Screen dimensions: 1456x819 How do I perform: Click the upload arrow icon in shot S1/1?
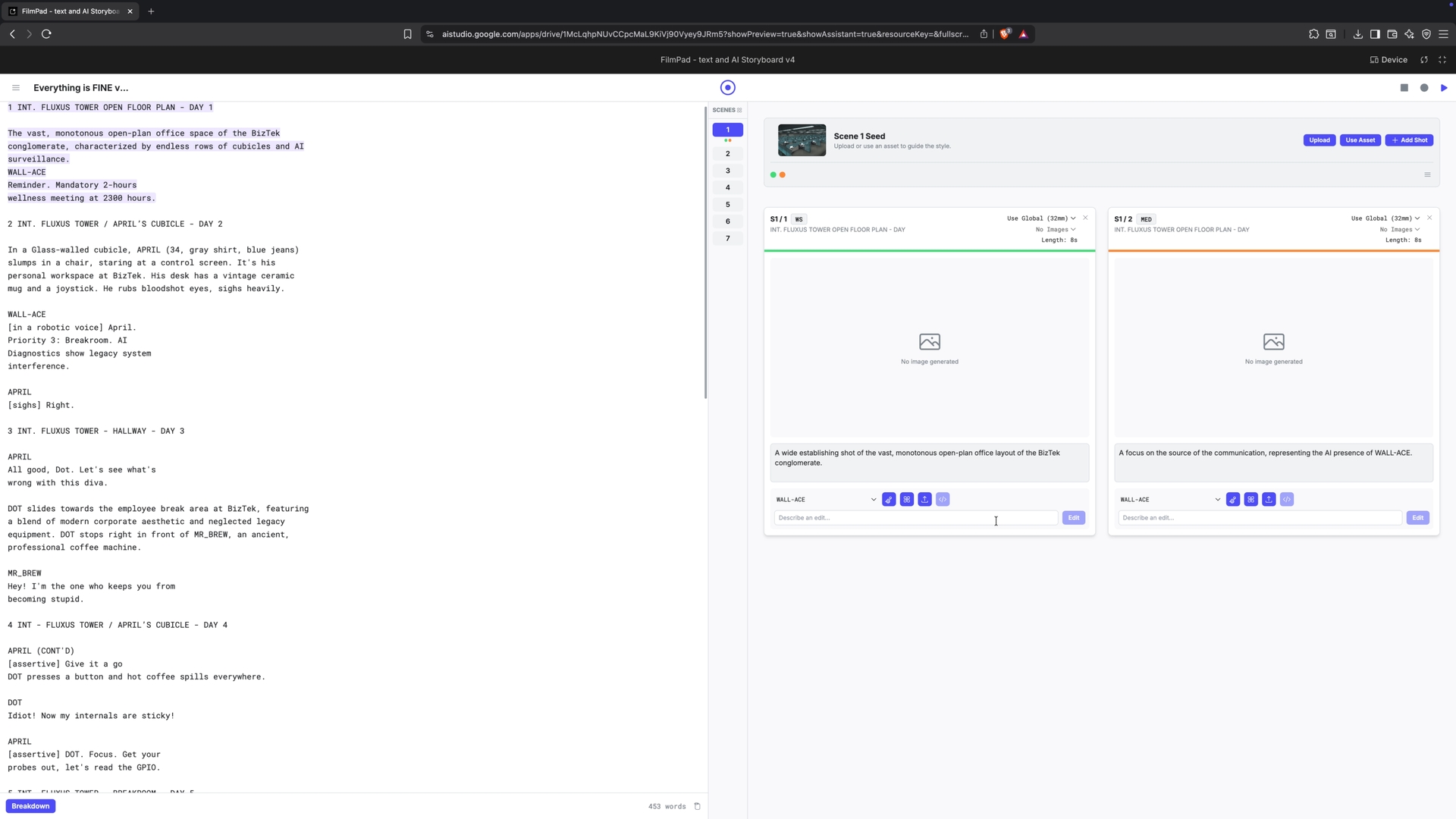(x=924, y=500)
